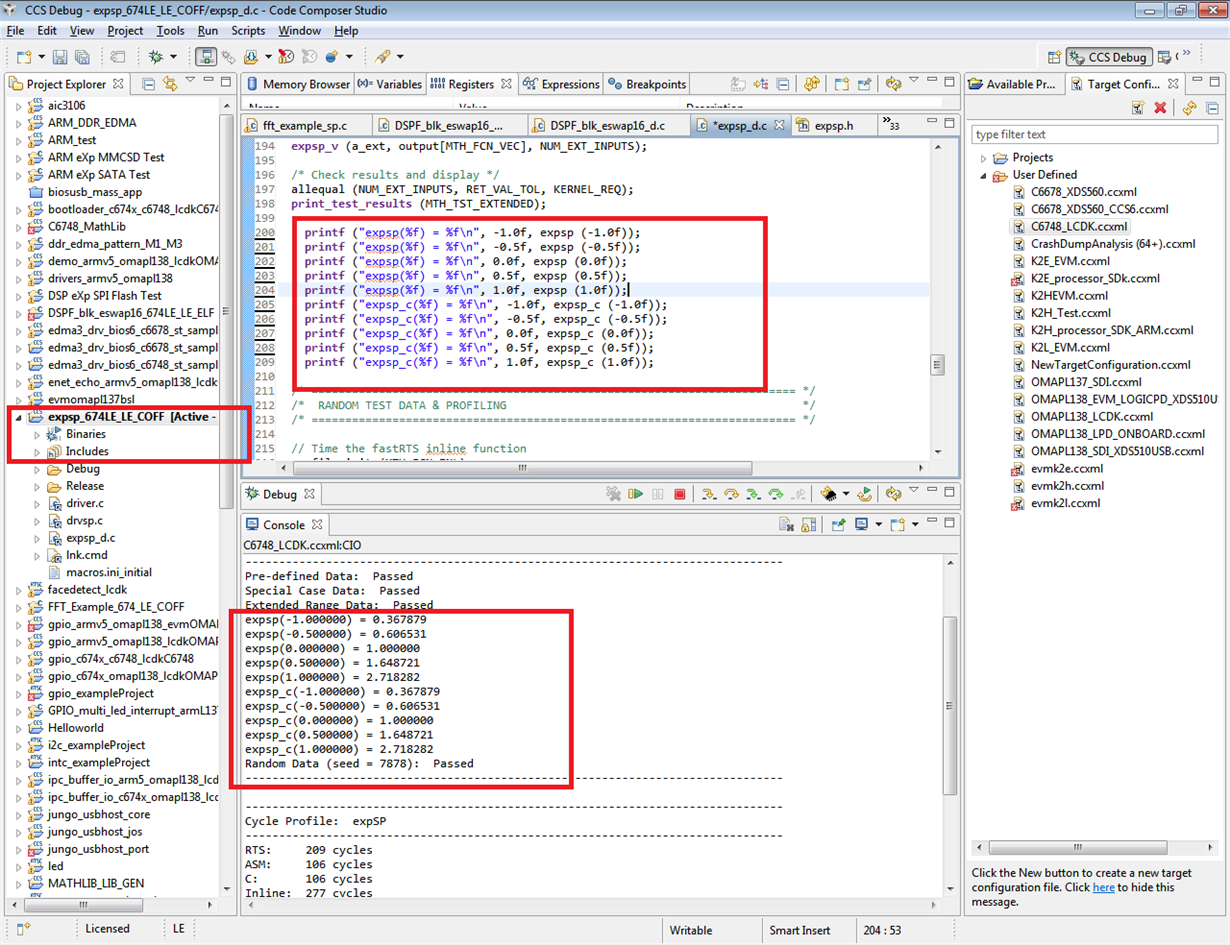Switch to the Available Products tab

[x=1011, y=84]
